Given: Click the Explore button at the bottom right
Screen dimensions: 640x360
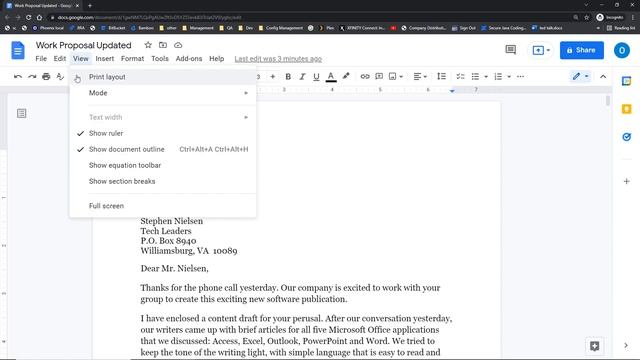Looking at the screenshot, I should (x=594, y=346).
